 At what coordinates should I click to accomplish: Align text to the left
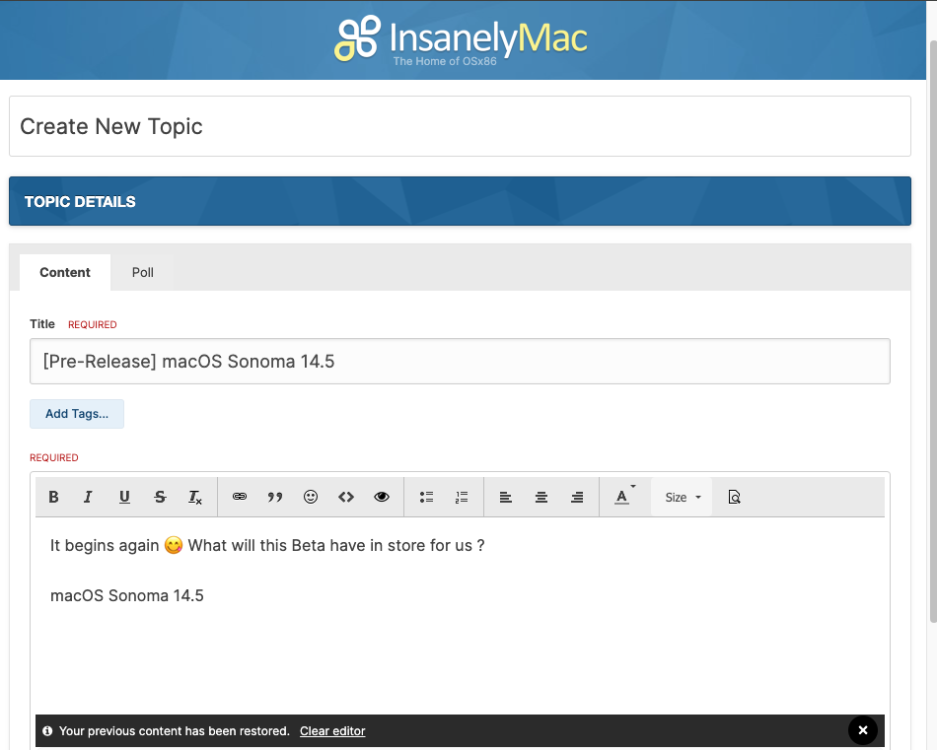coord(506,497)
